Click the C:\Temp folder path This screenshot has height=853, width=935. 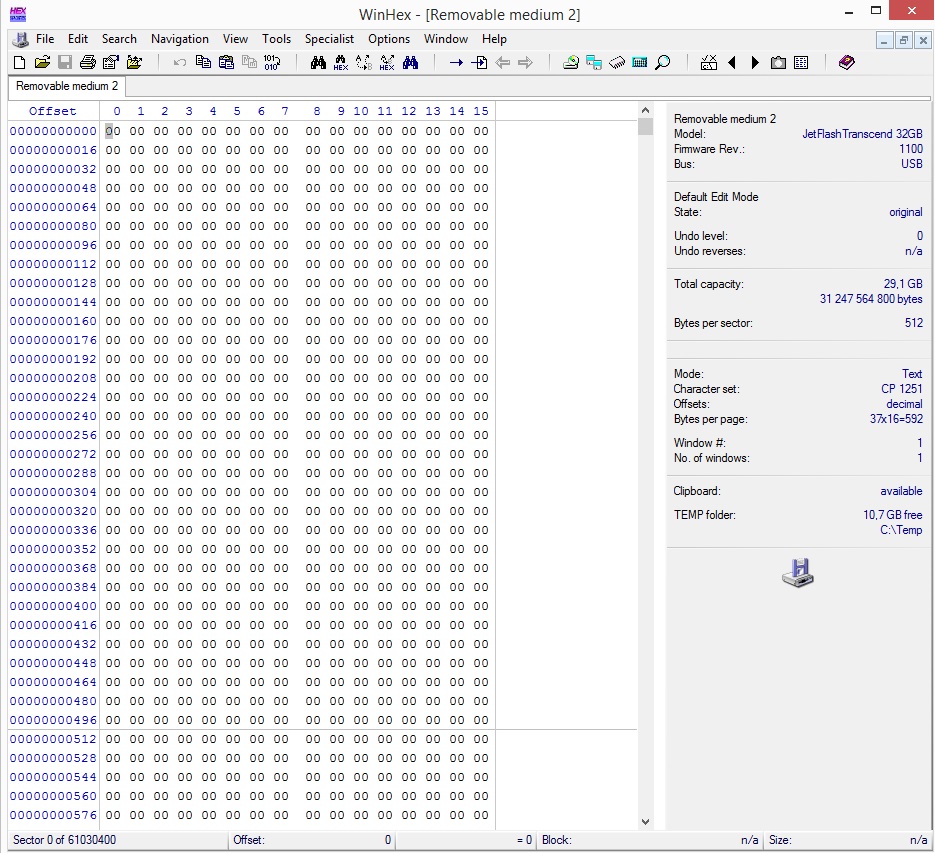[x=901, y=530]
